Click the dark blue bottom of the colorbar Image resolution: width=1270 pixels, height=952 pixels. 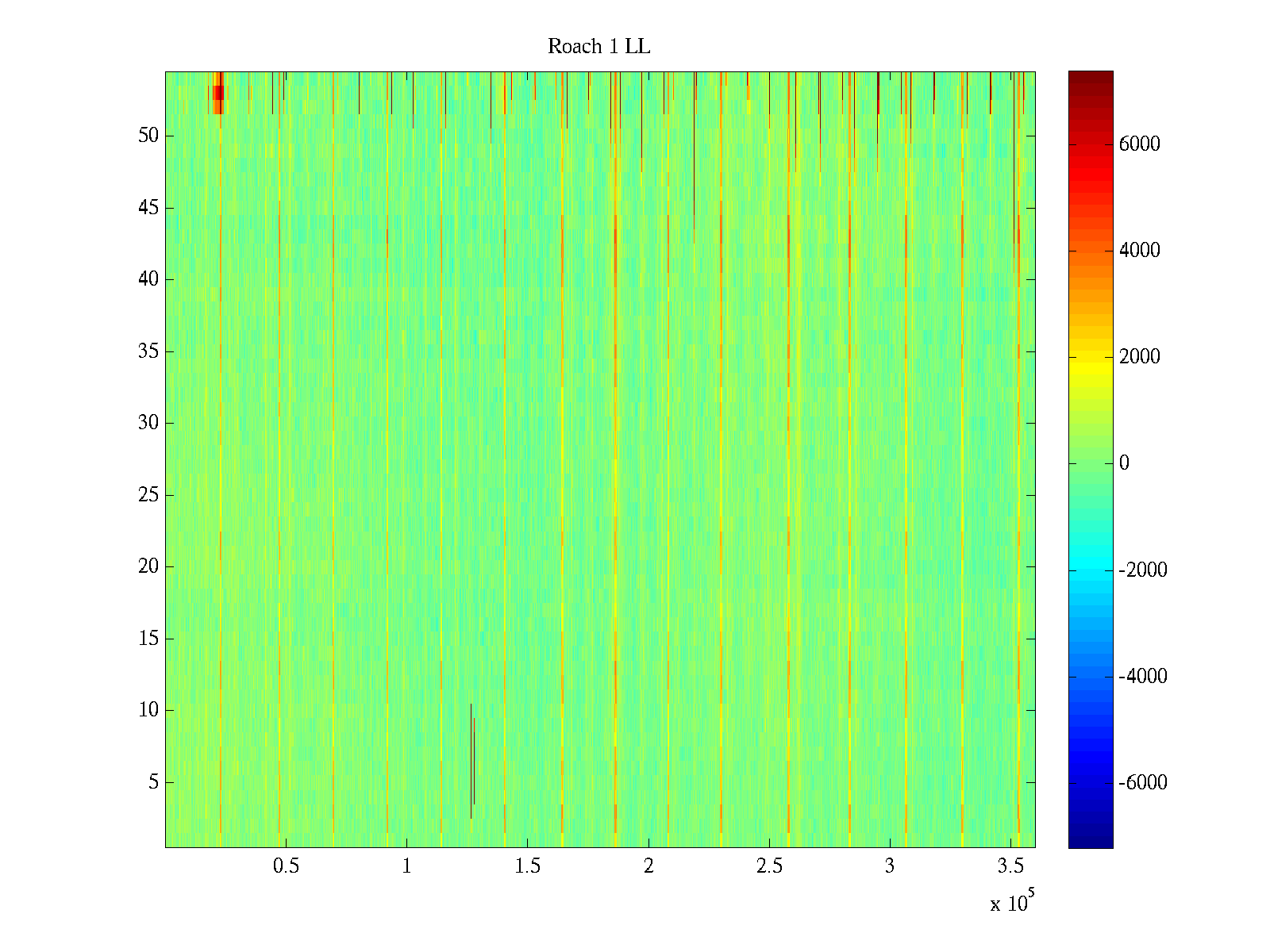(x=1091, y=841)
